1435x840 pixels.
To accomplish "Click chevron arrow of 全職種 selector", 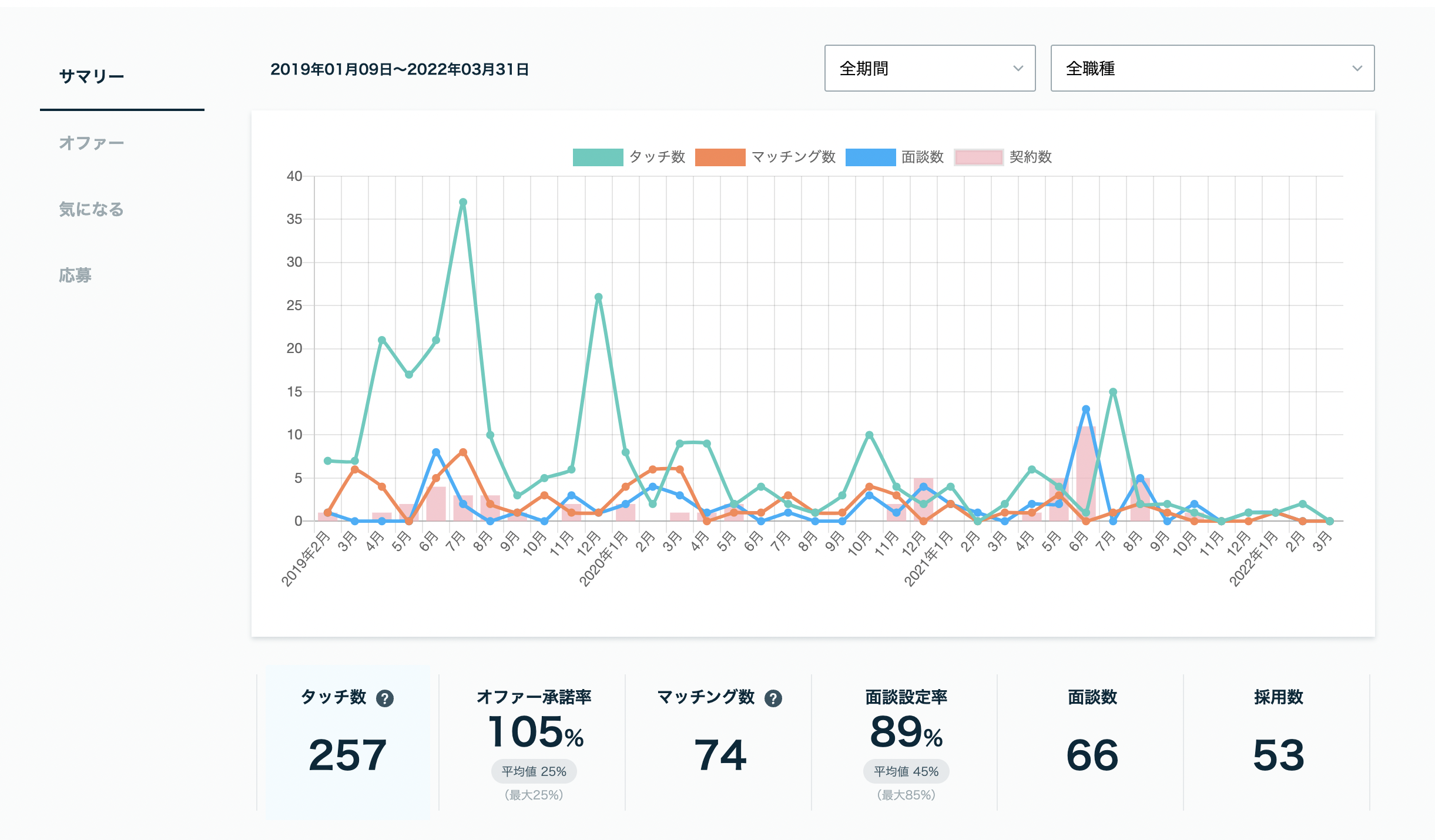I will pos(1357,68).
